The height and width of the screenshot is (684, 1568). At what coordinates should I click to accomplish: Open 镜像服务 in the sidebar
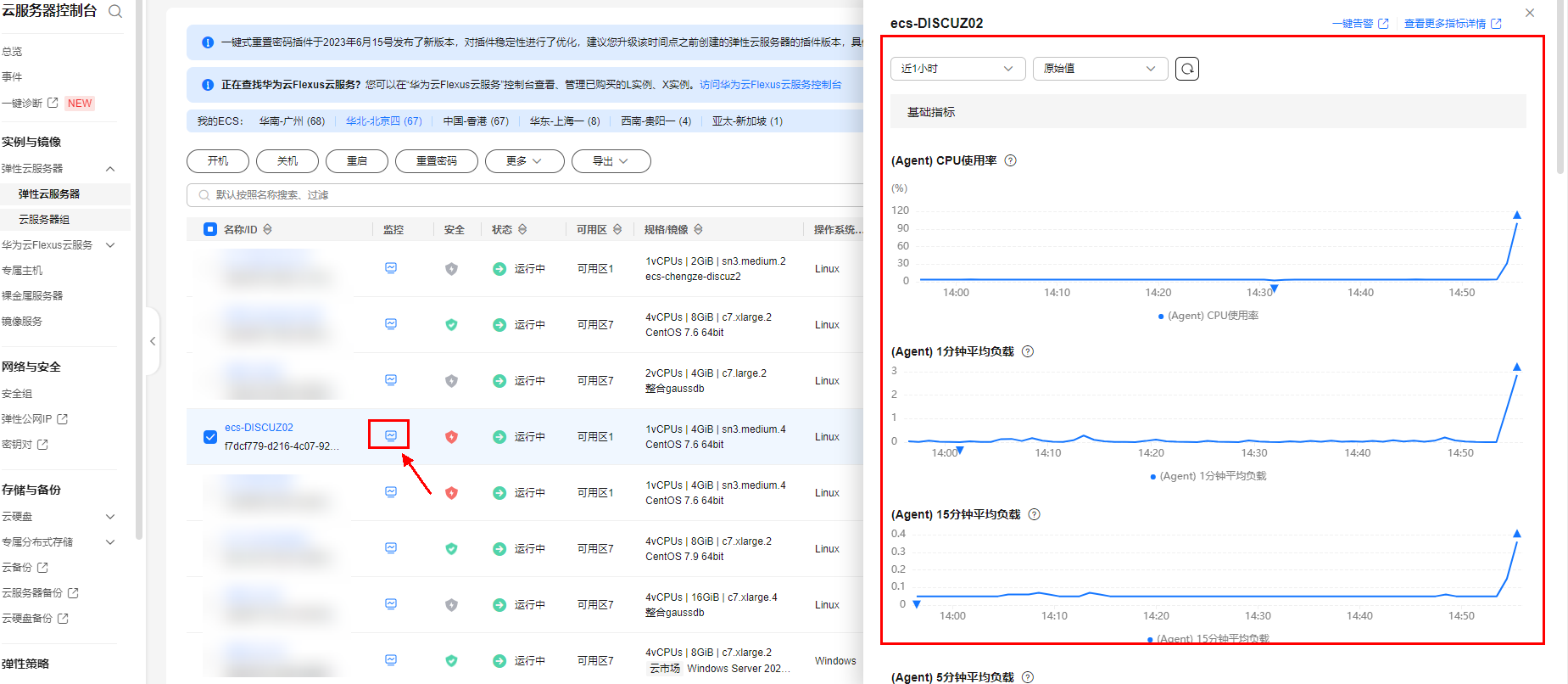pyautogui.click(x=22, y=322)
